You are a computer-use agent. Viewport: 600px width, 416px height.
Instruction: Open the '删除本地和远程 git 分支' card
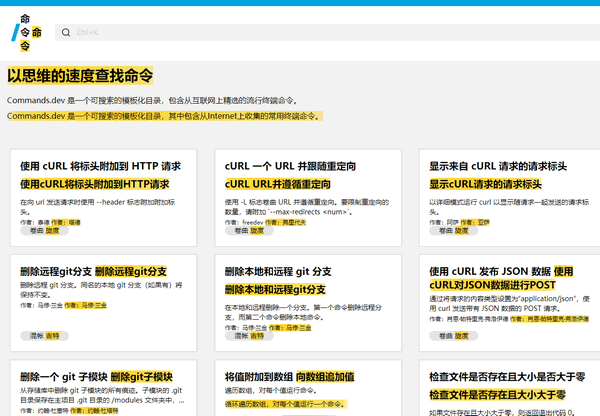(308, 303)
